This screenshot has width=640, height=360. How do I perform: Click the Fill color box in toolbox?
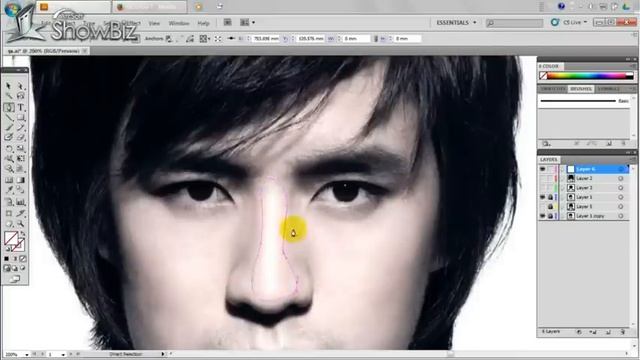click(11, 238)
